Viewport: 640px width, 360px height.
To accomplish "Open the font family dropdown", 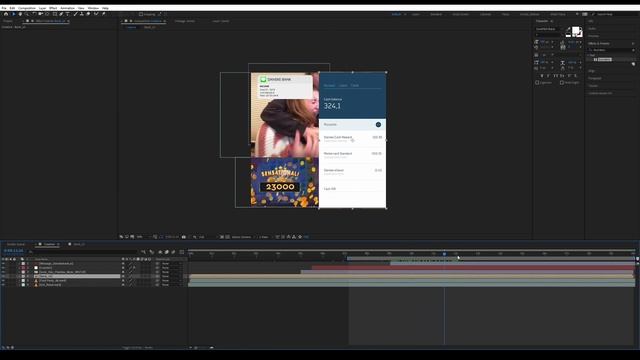I will 548,29.
